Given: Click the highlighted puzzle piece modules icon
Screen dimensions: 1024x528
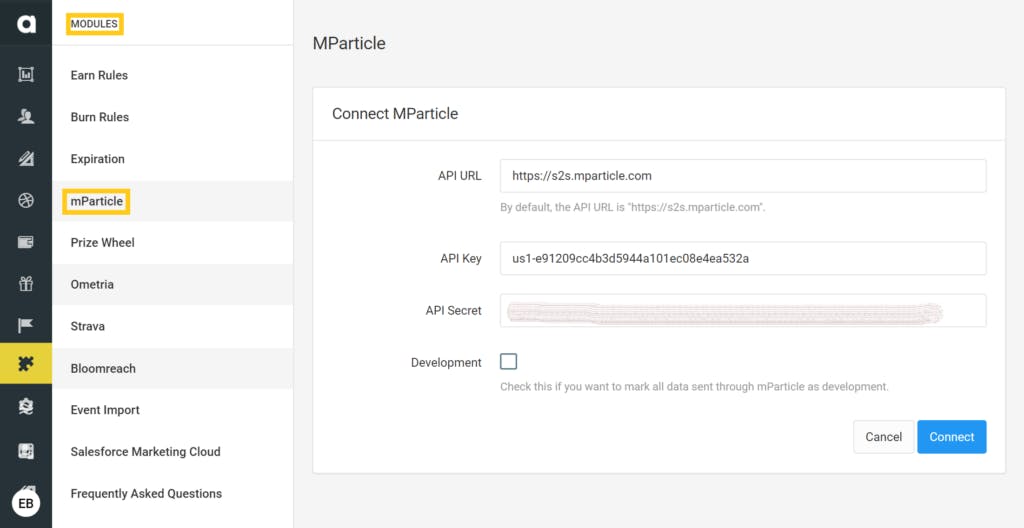Looking at the screenshot, I should (x=26, y=363).
